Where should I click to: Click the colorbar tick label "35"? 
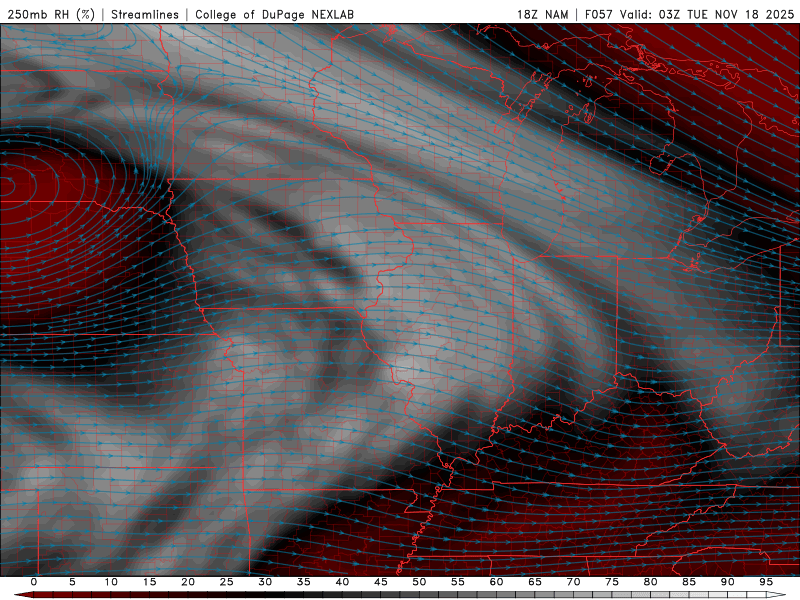click(304, 582)
